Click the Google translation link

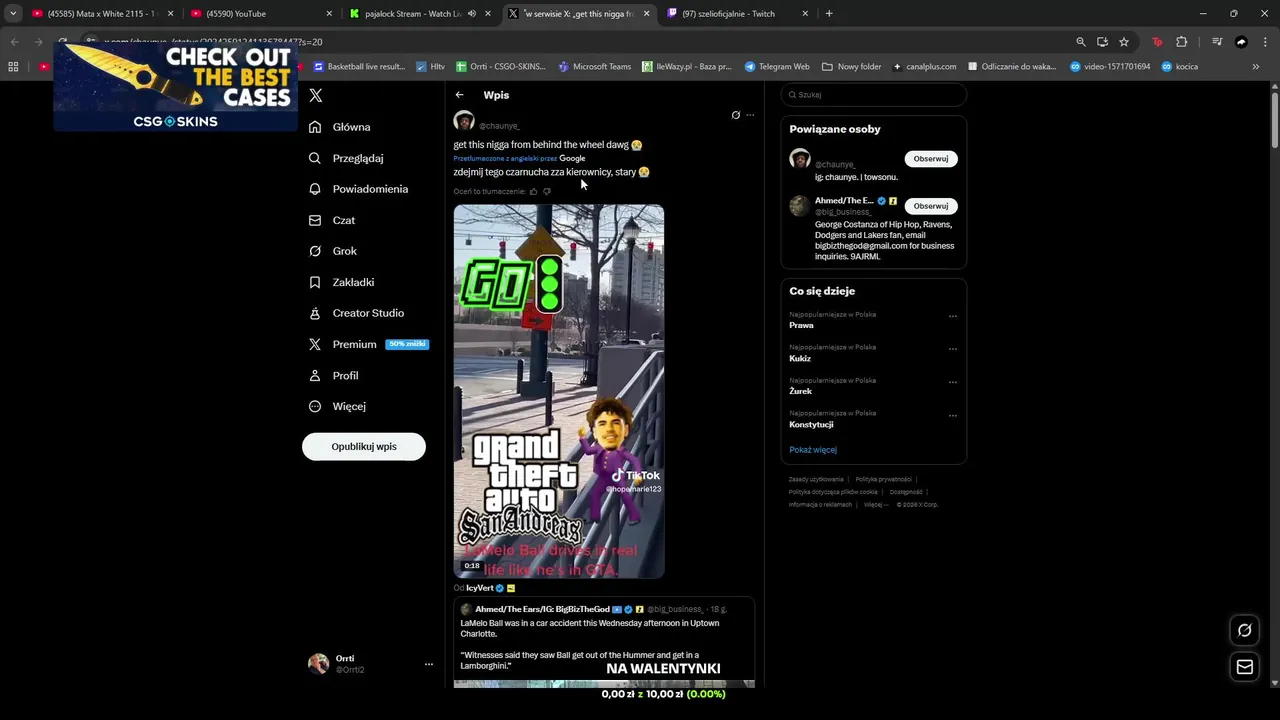point(572,158)
